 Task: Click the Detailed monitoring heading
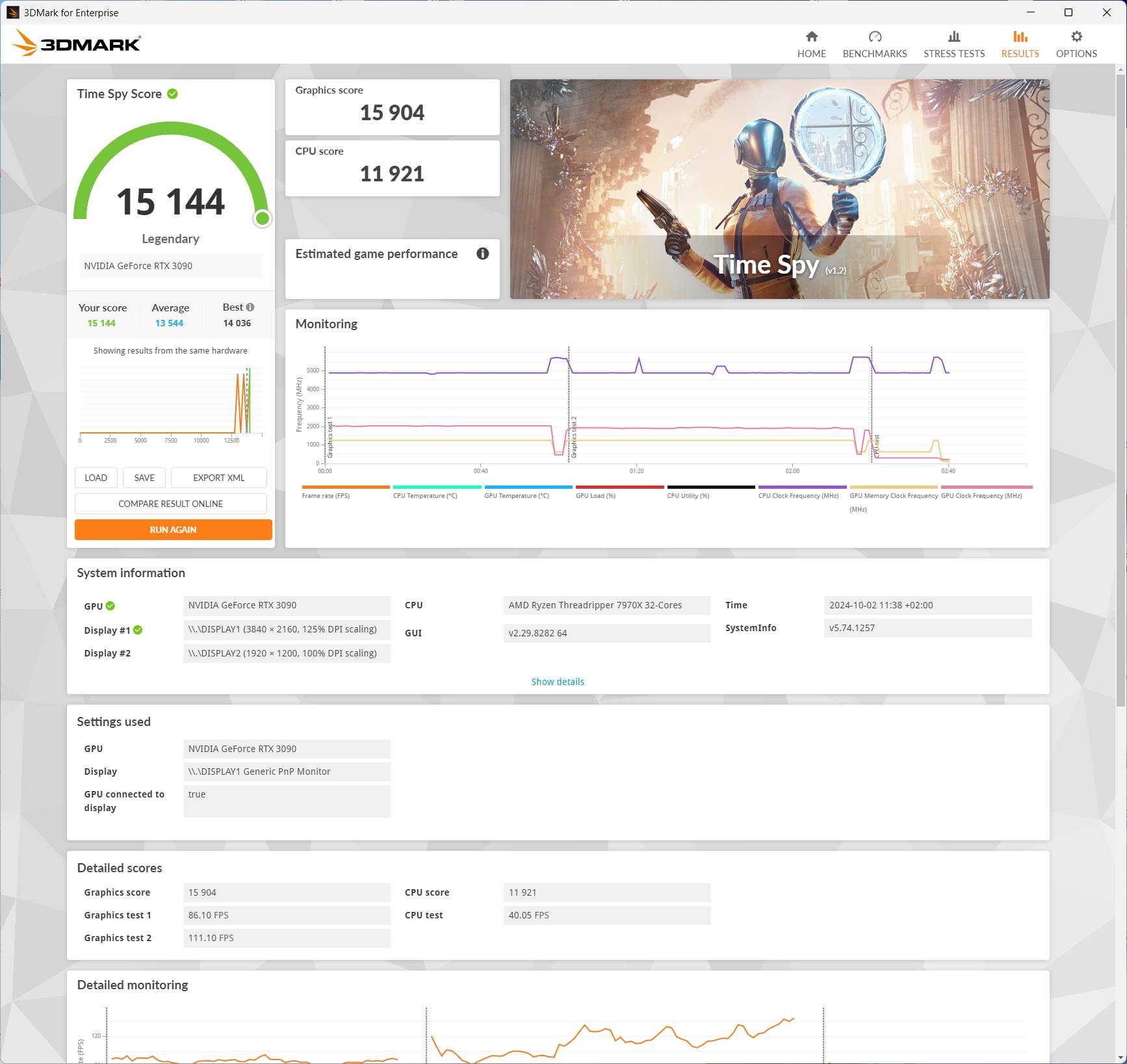click(x=133, y=985)
